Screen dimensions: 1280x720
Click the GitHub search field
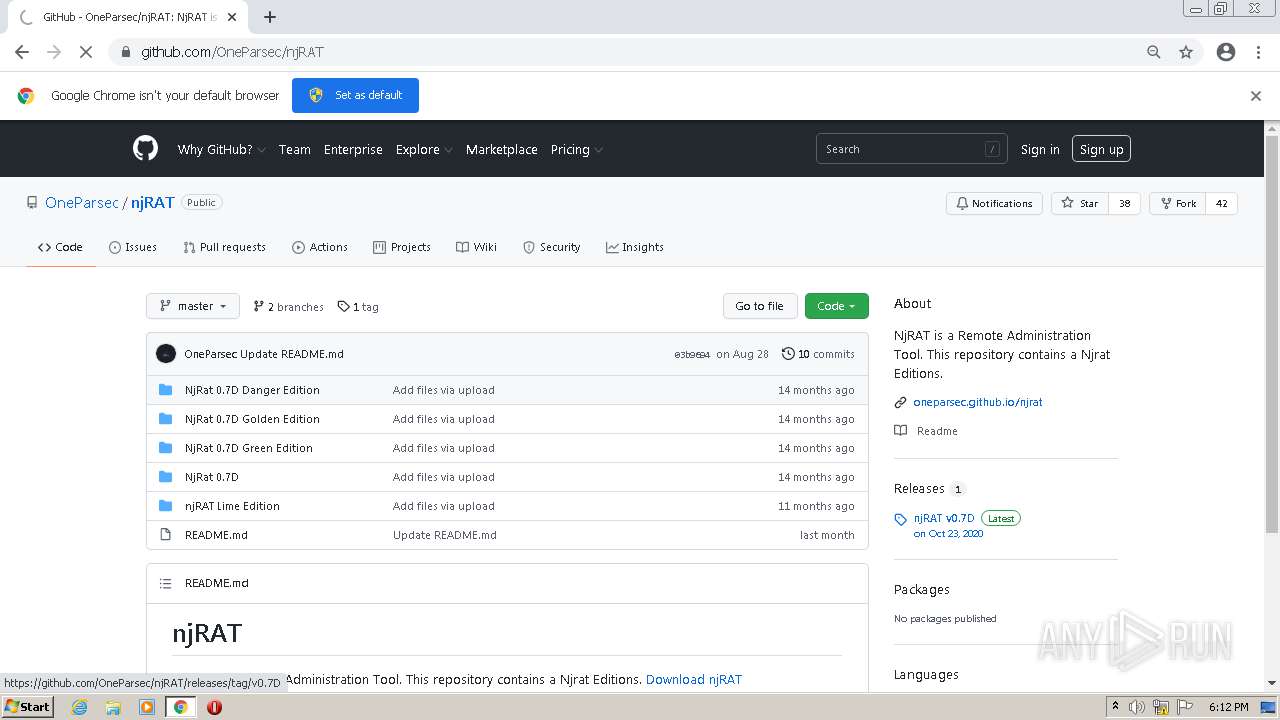911,149
